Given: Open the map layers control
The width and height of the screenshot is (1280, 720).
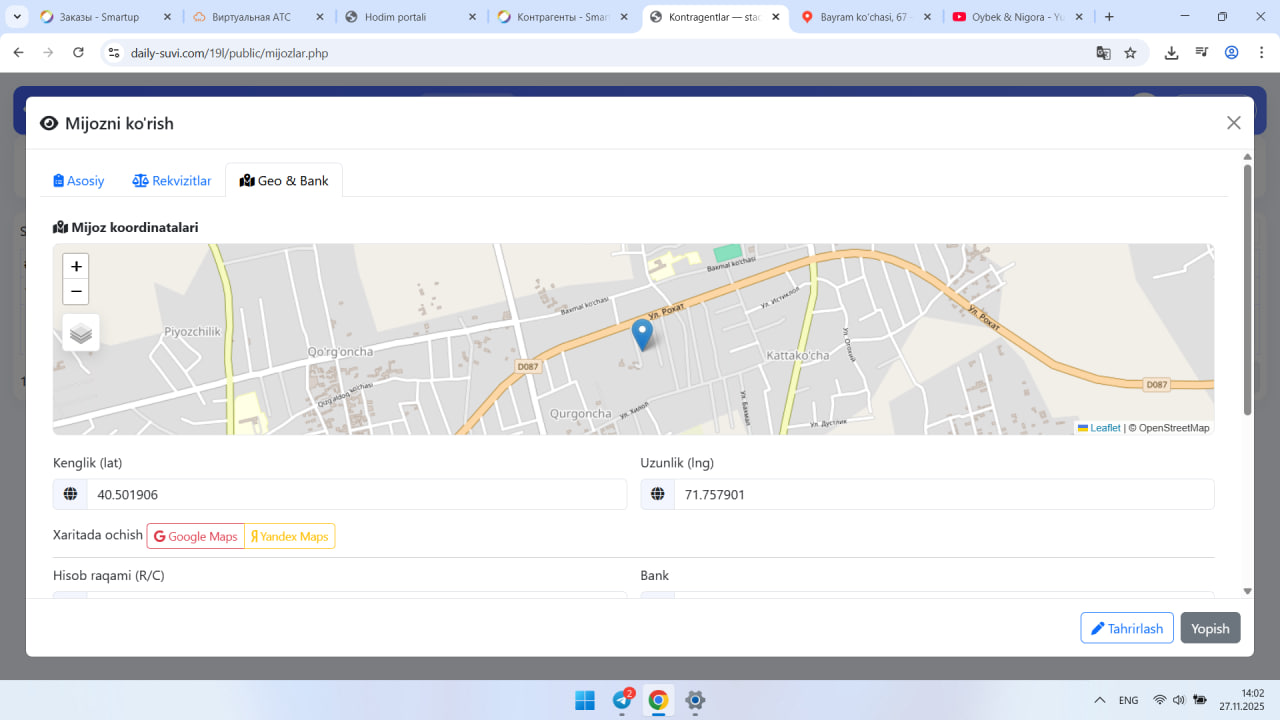Looking at the screenshot, I should 81,333.
